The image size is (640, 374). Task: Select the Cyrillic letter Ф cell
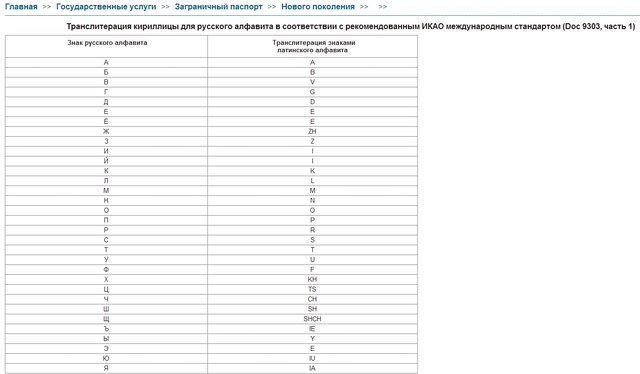click(107, 269)
